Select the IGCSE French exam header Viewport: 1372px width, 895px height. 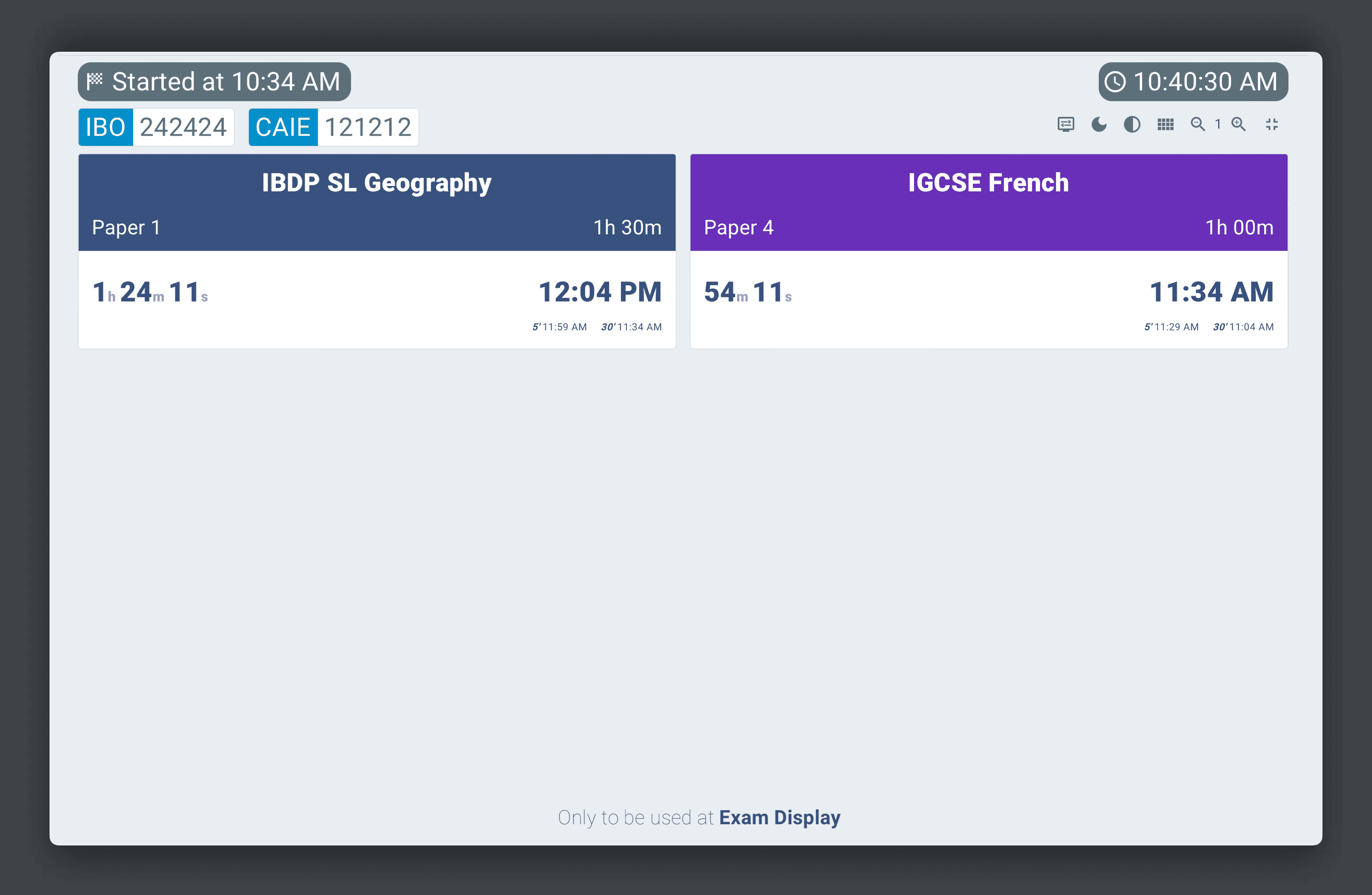(x=988, y=183)
